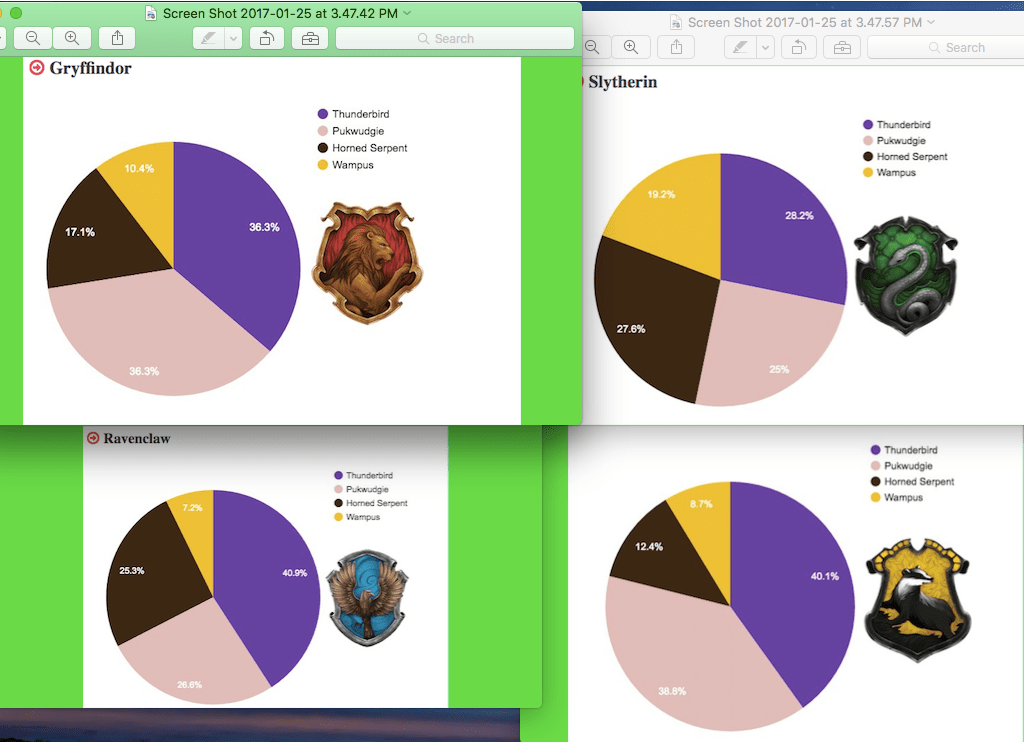Zoom in in the front Preview window
The width and height of the screenshot is (1024, 742).
point(72,39)
